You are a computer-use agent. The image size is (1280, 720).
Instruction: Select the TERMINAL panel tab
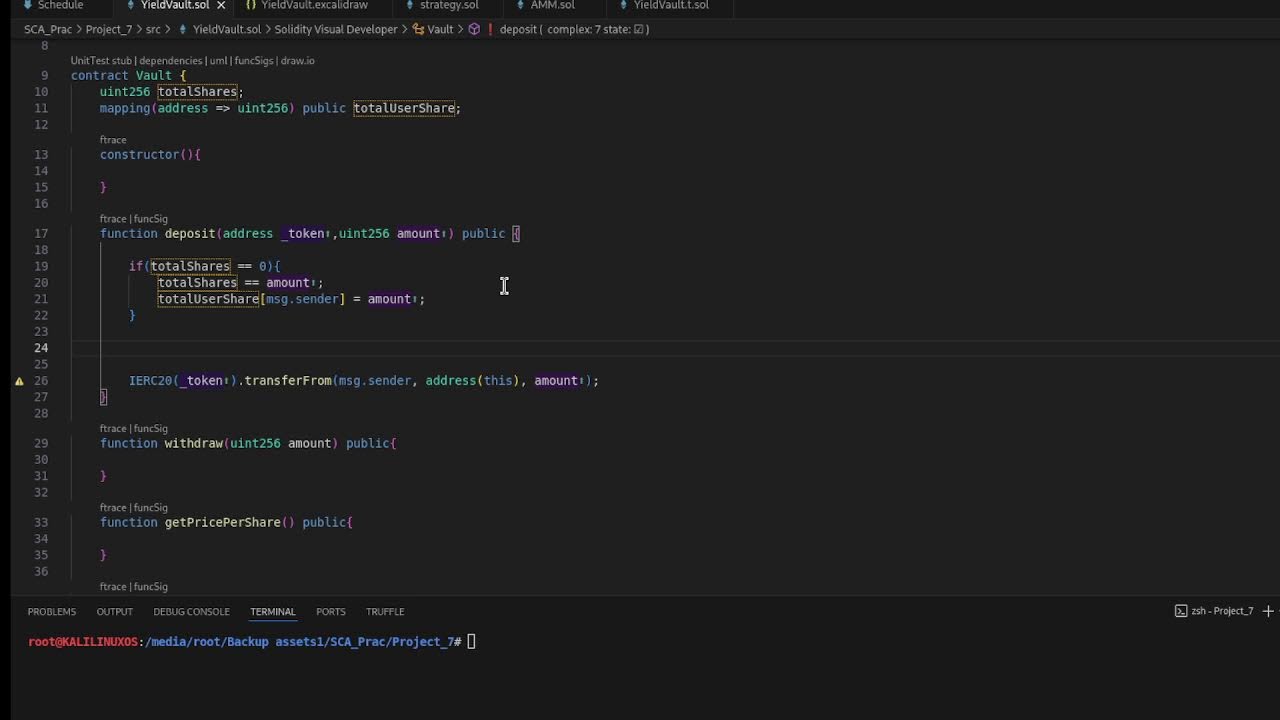(x=273, y=611)
